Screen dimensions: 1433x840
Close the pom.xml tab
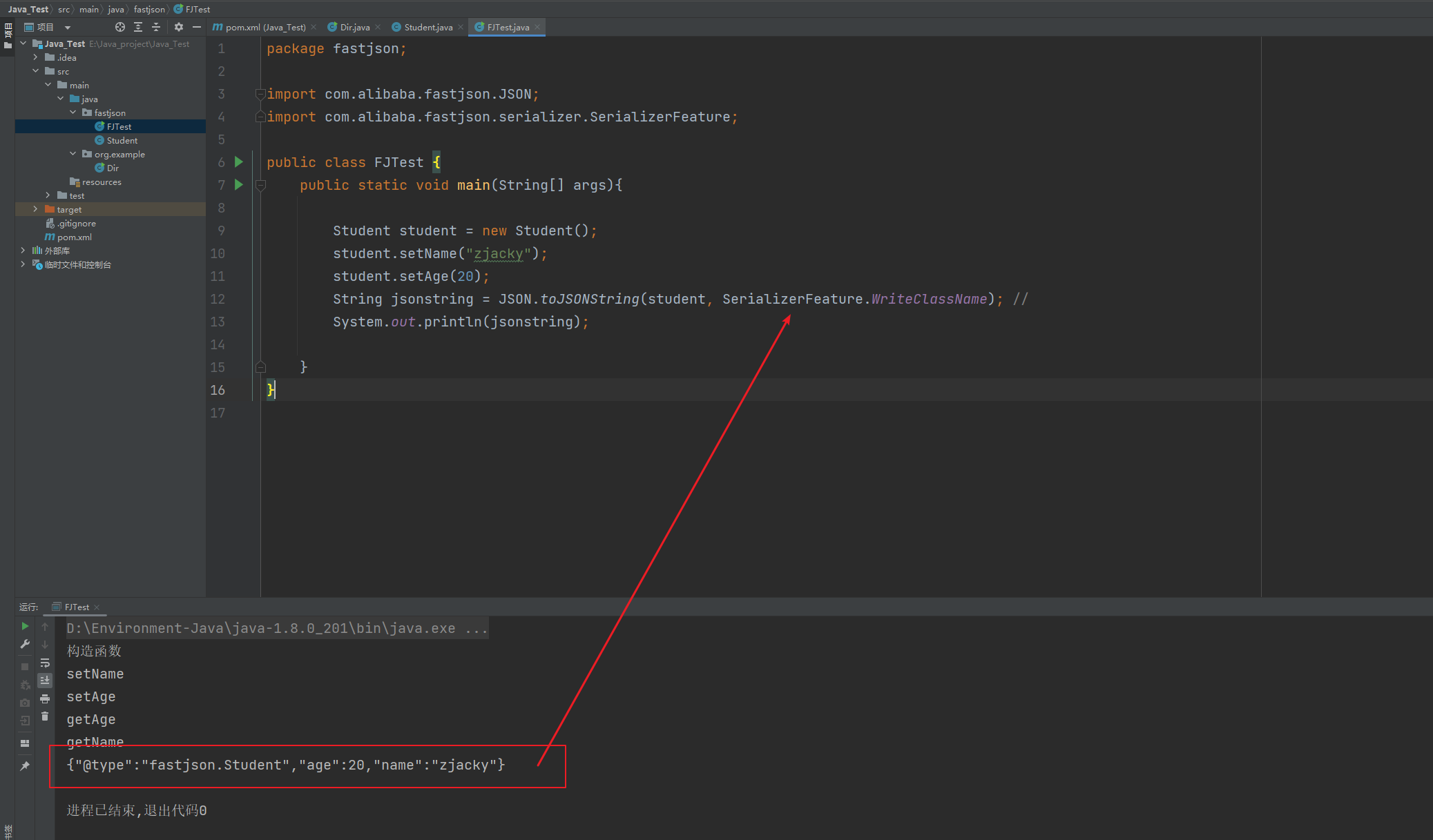[x=314, y=27]
